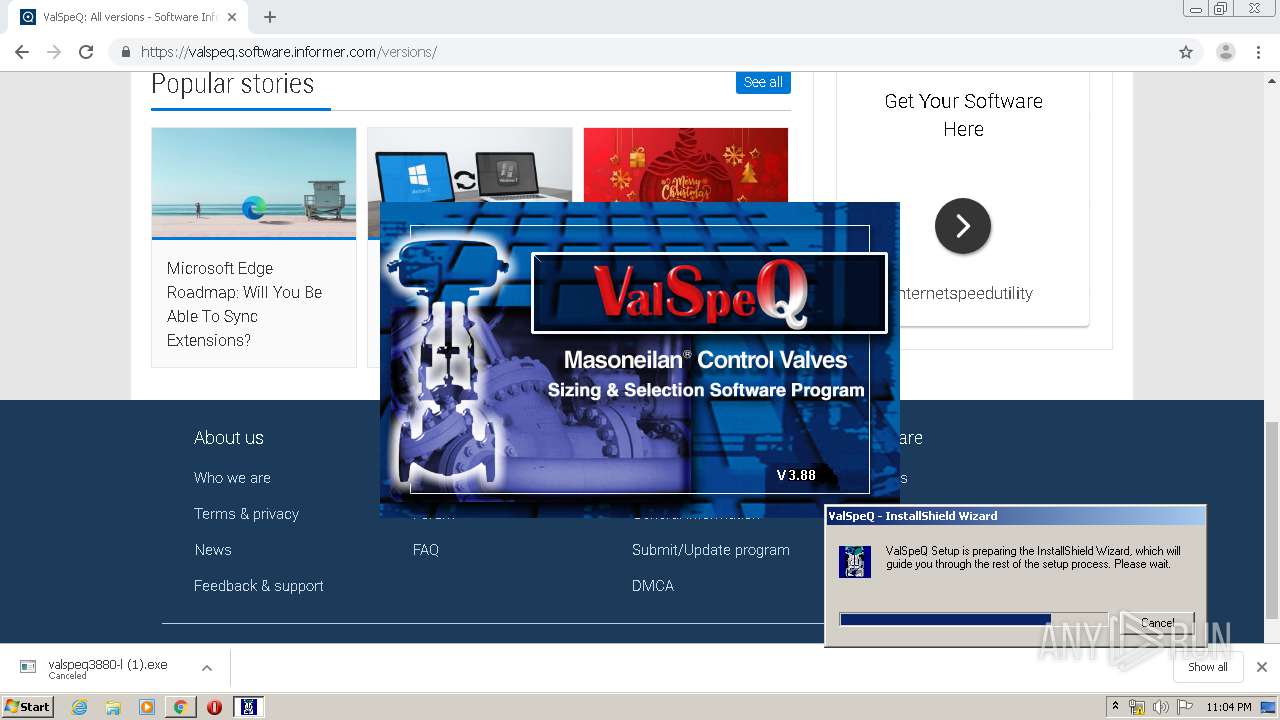Bookmark this page with the star icon
Image resolution: width=1280 pixels, height=720 pixels.
[x=1186, y=52]
